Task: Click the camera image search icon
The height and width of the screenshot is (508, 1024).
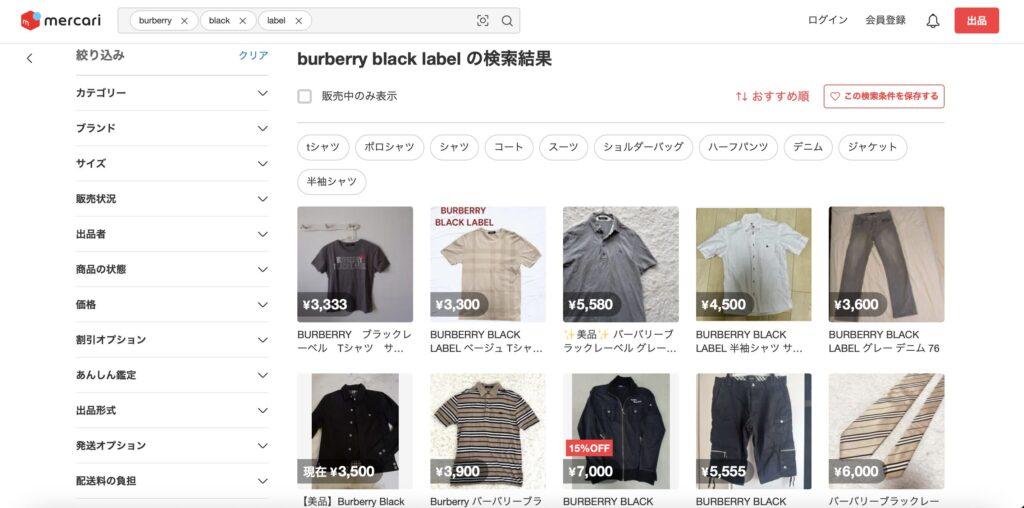Action: pyautogui.click(x=483, y=21)
